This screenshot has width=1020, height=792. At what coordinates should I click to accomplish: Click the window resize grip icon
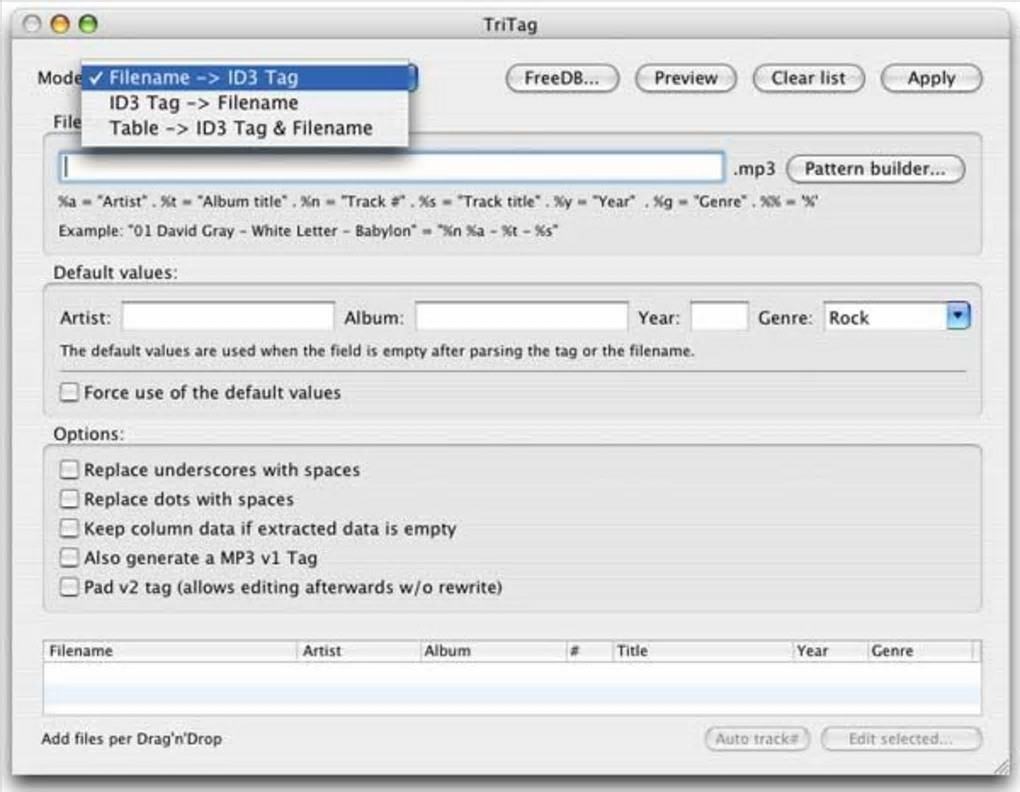pos(1001,767)
